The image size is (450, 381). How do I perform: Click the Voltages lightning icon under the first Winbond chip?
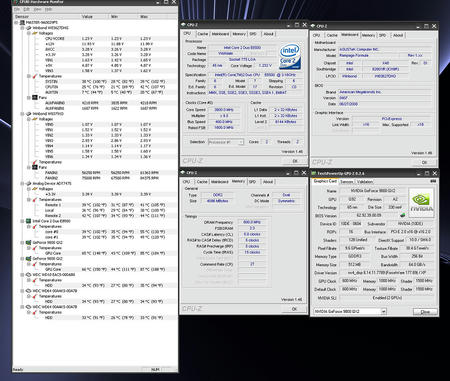(35, 33)
